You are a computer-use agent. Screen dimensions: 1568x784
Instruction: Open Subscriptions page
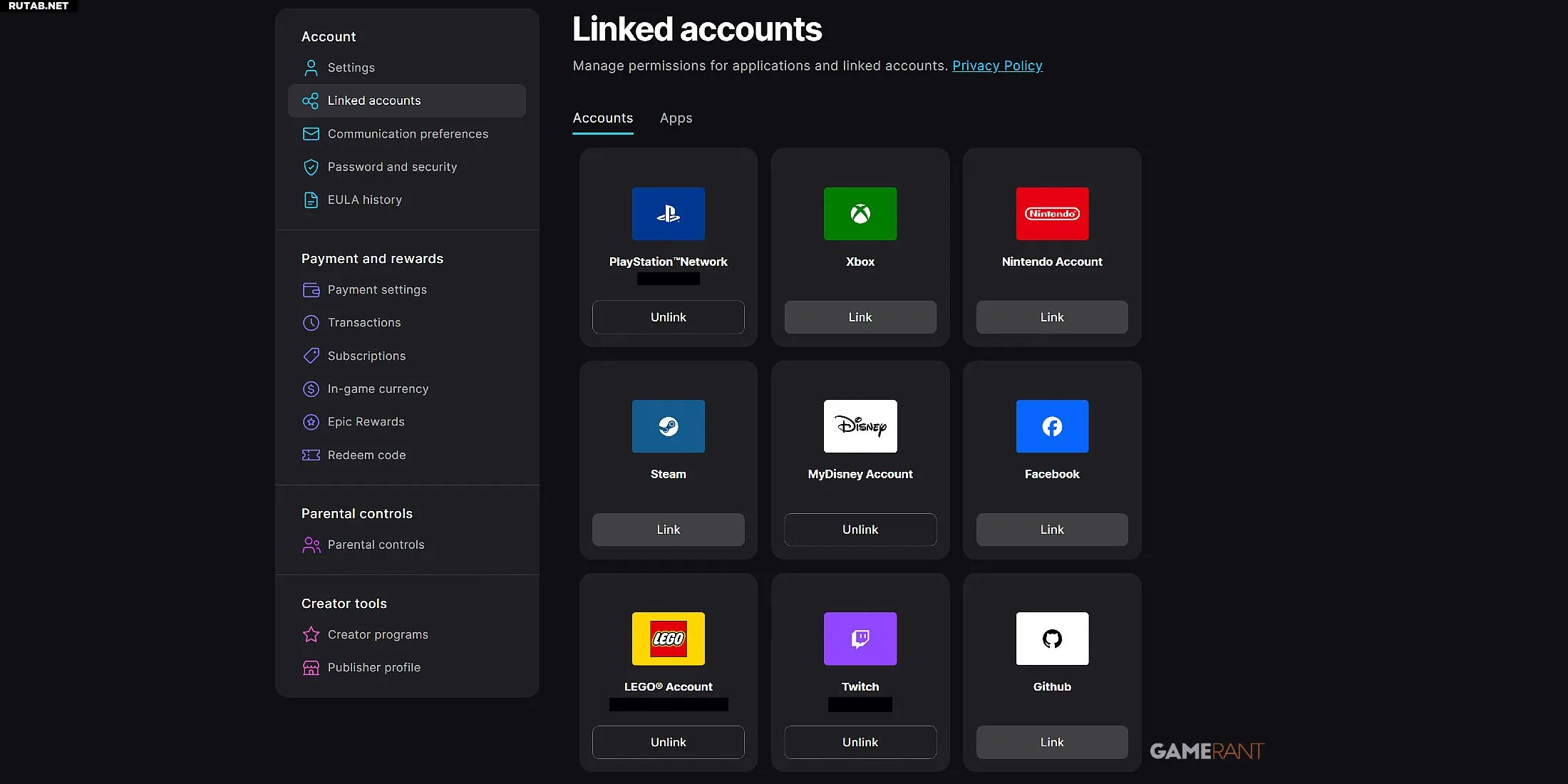(406, 356)
